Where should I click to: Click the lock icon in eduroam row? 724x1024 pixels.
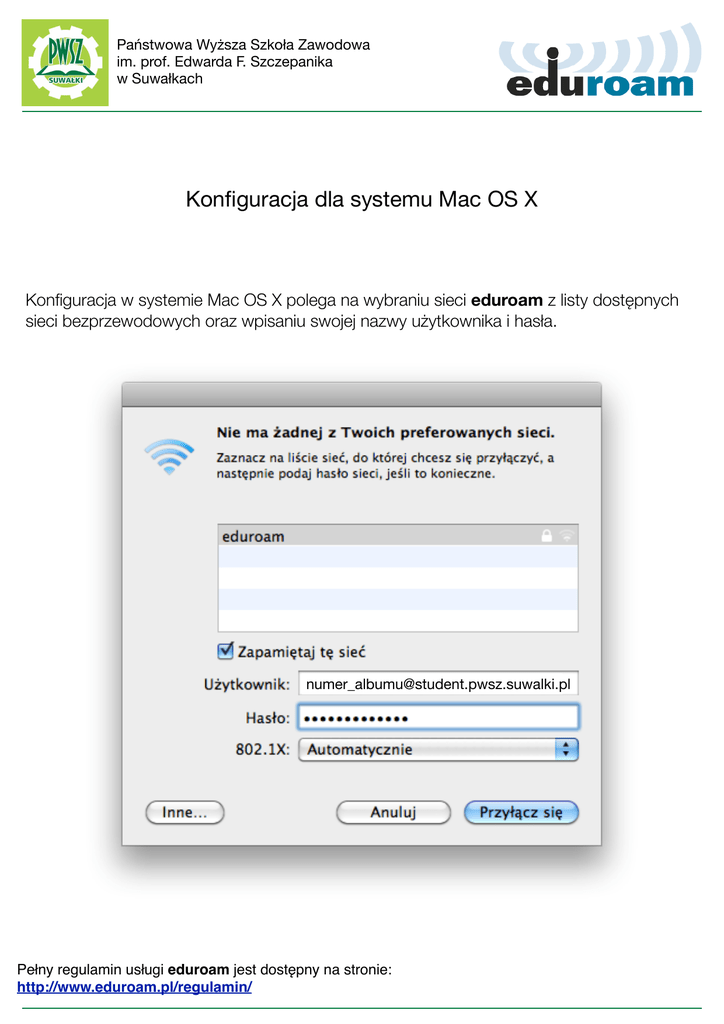546,536
